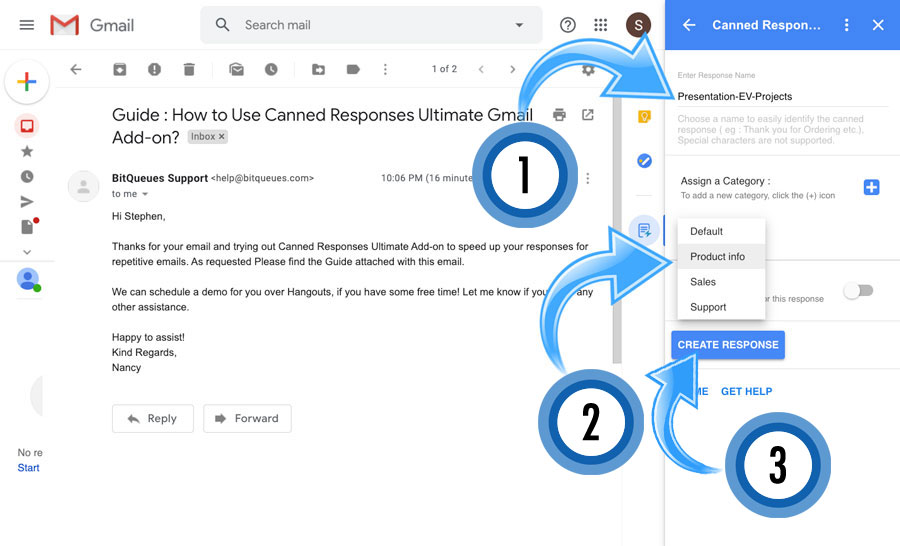Click the Forward button
Viewport: 900px width, 546px height.
[x=247, y=419]
